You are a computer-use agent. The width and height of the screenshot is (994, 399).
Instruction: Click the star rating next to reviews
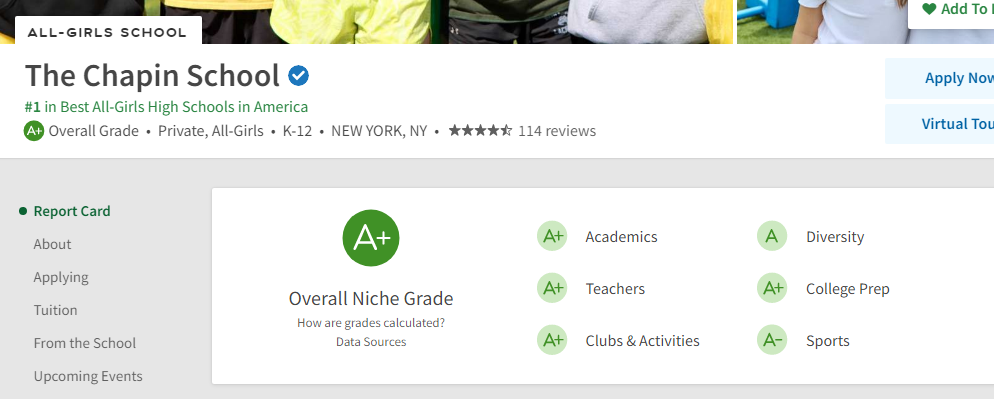pyautogui.click(x=480, y=131)
